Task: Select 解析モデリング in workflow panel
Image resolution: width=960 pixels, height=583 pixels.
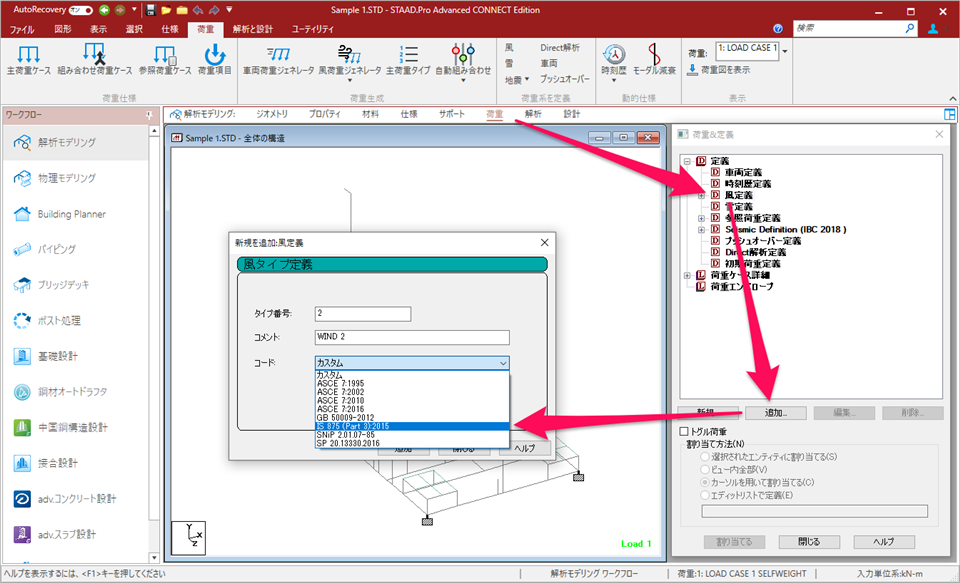Action: tap(75, 143)
